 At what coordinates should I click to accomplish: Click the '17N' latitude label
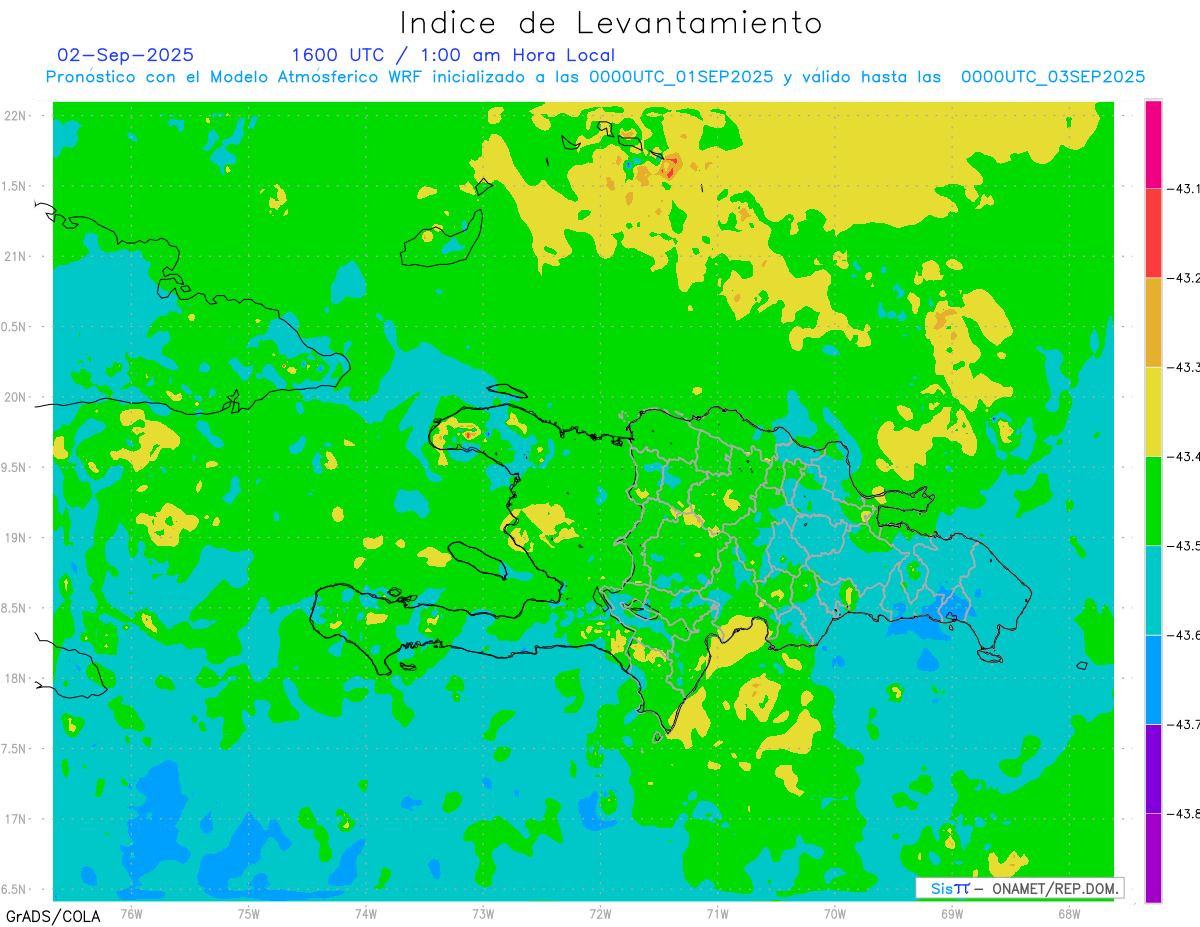tap(17, 820)
